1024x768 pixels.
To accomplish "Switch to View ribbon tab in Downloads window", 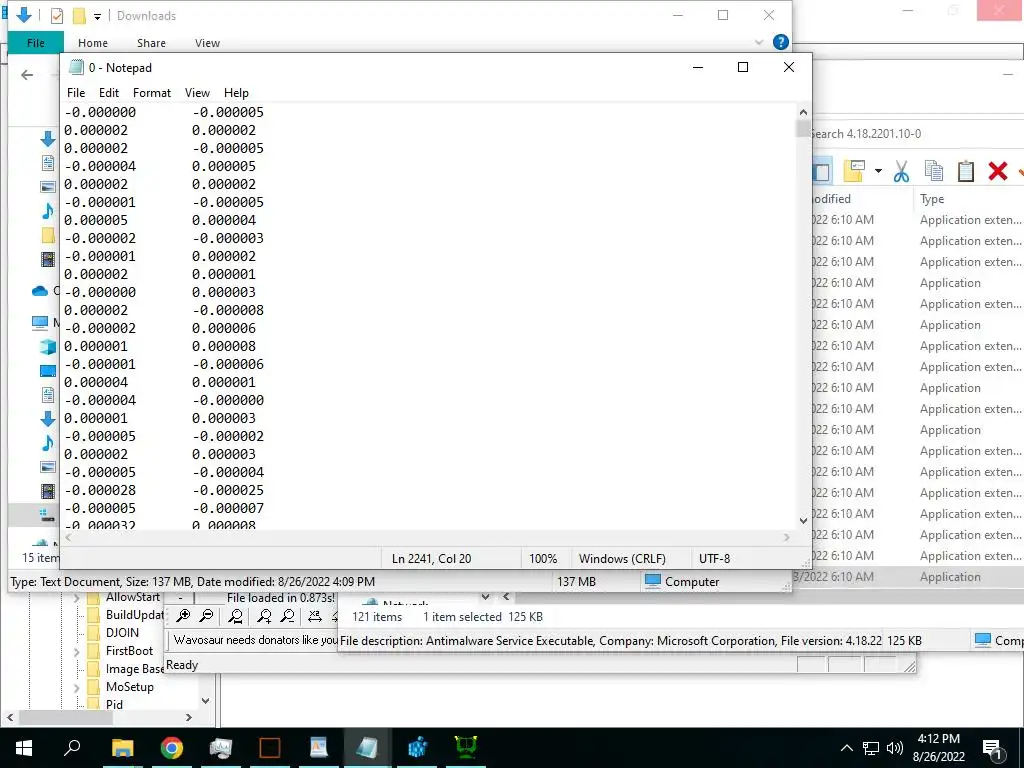I will pyautogui.click(x=207, y=43).
